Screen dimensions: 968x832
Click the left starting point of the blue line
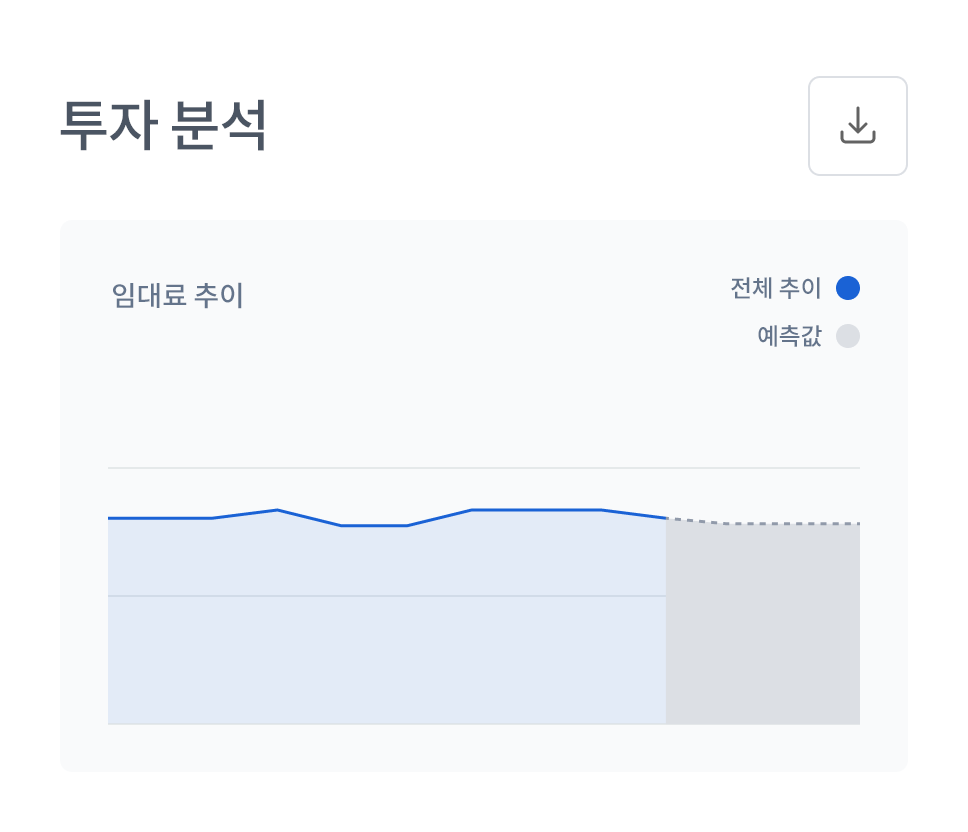[110, 518]
